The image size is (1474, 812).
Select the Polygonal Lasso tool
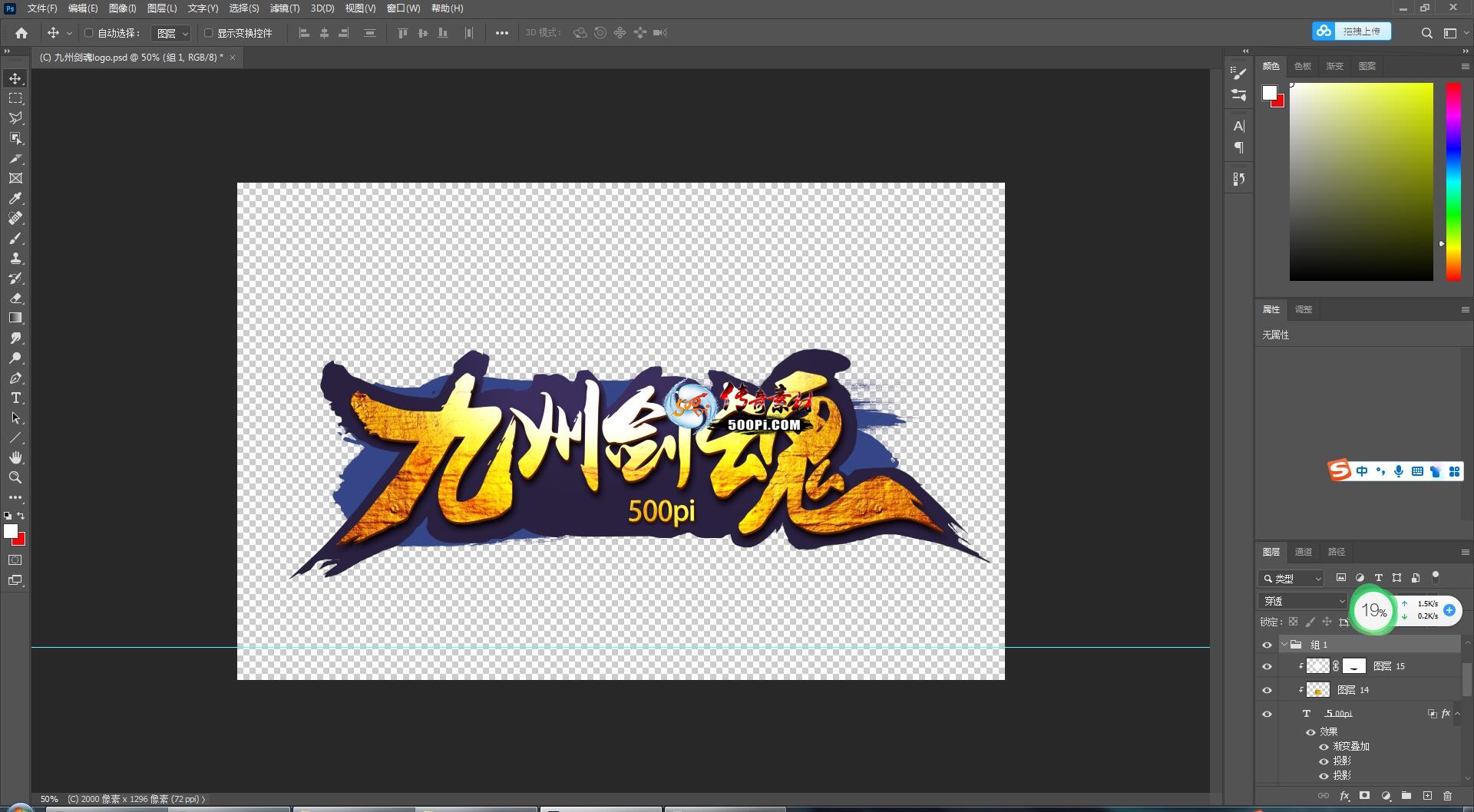point(15,118)
